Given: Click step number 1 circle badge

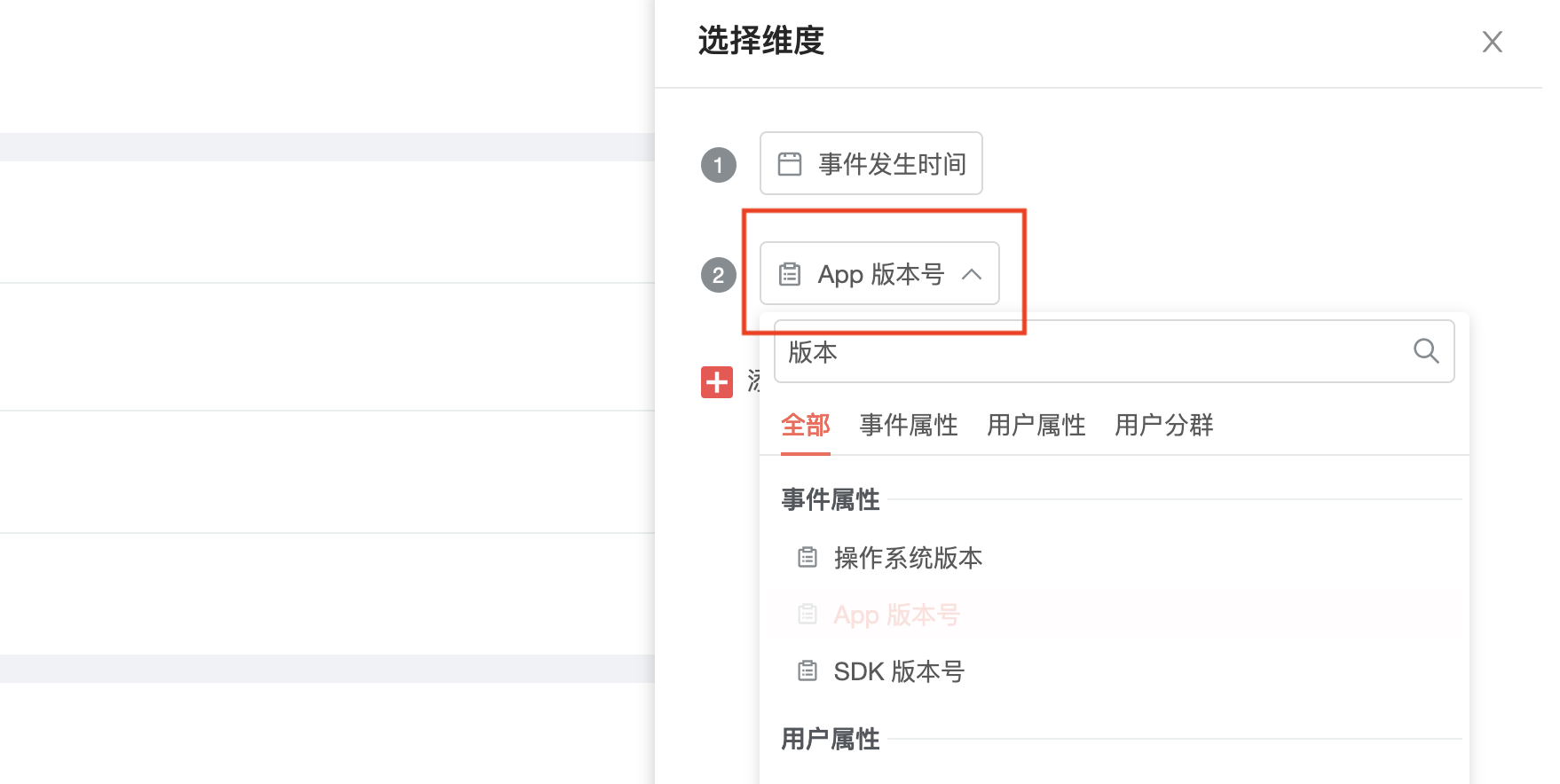Looking at the screenshot, I should (x=719, y=165).
